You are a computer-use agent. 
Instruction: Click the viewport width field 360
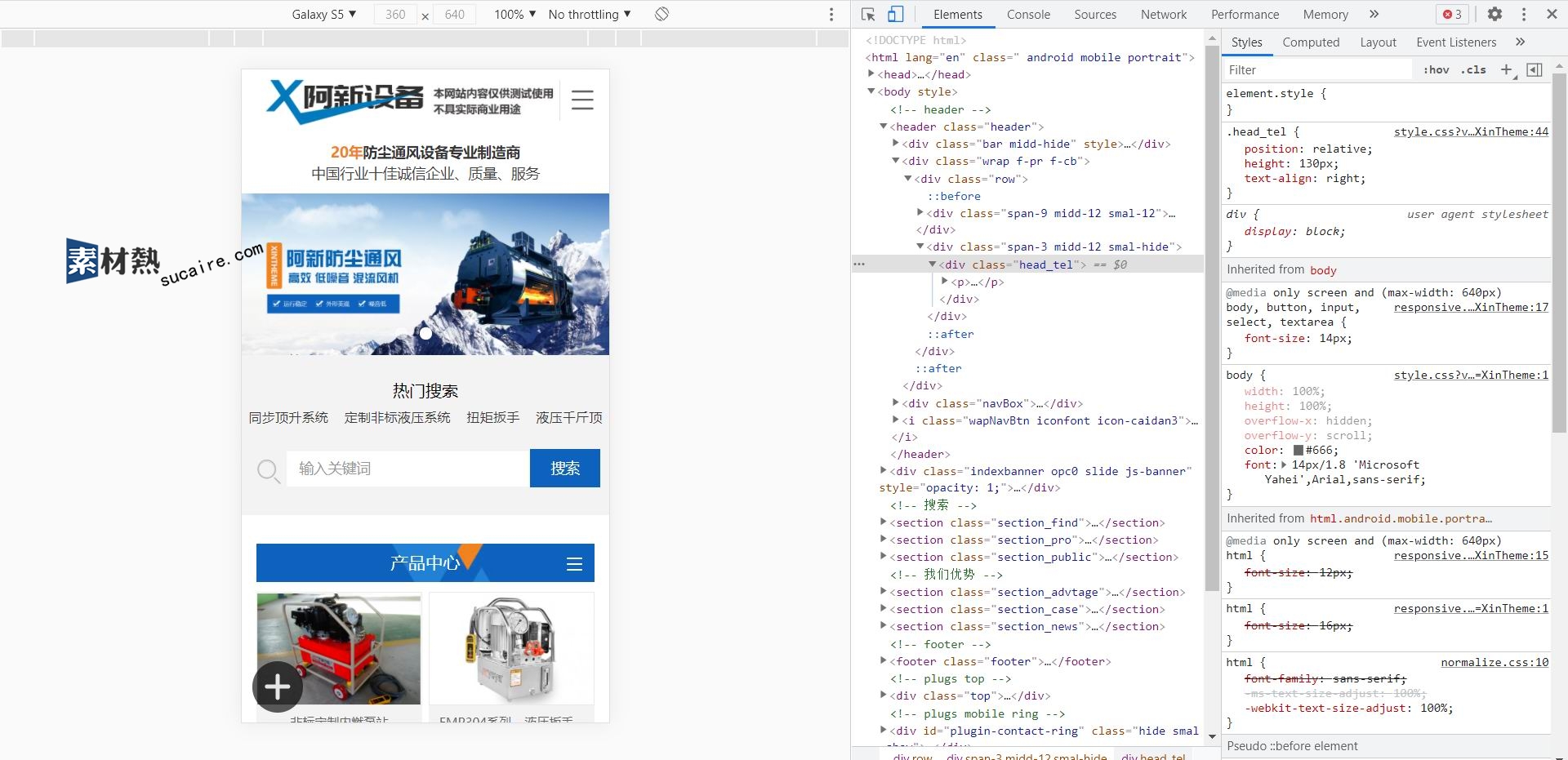tap(395, 14)
